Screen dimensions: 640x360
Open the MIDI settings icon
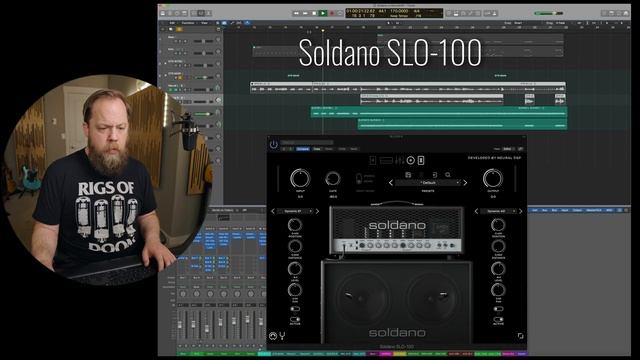273,336
